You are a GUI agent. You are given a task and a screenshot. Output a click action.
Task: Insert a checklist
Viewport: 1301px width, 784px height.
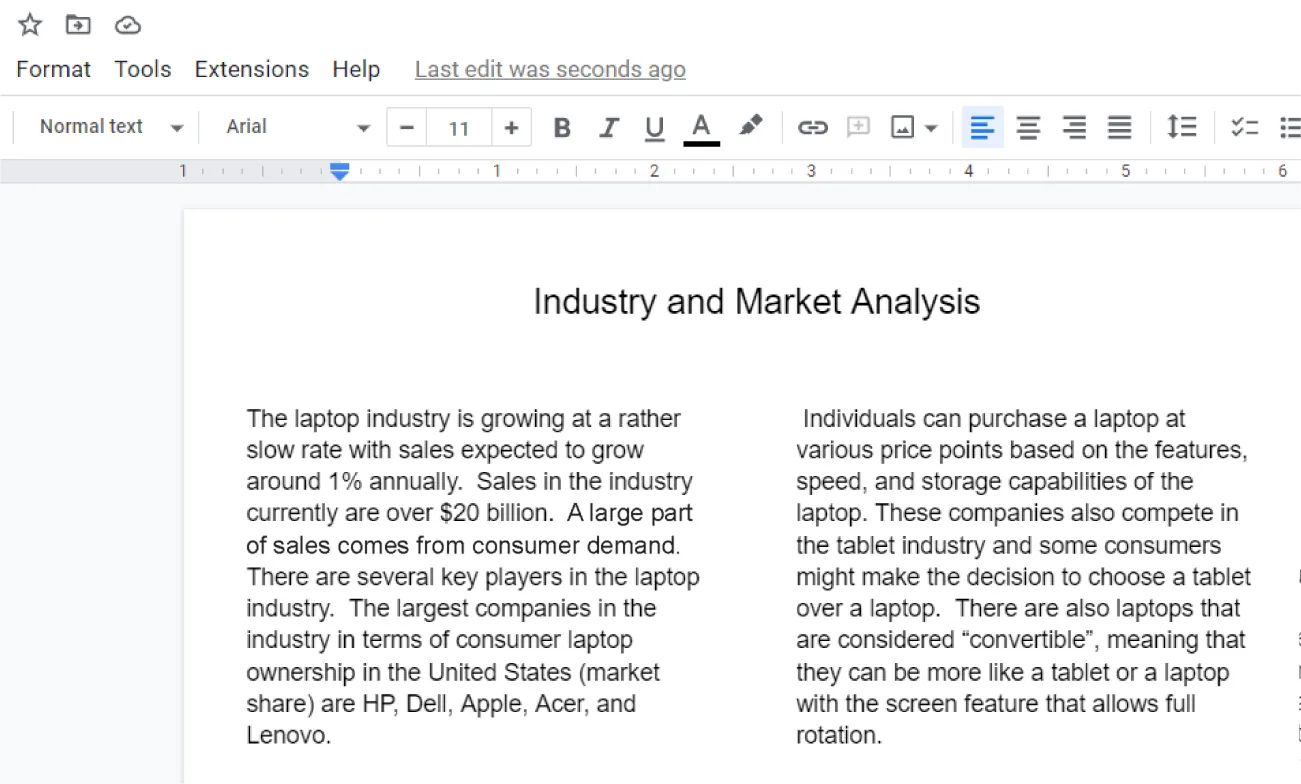pos(1244,127)
